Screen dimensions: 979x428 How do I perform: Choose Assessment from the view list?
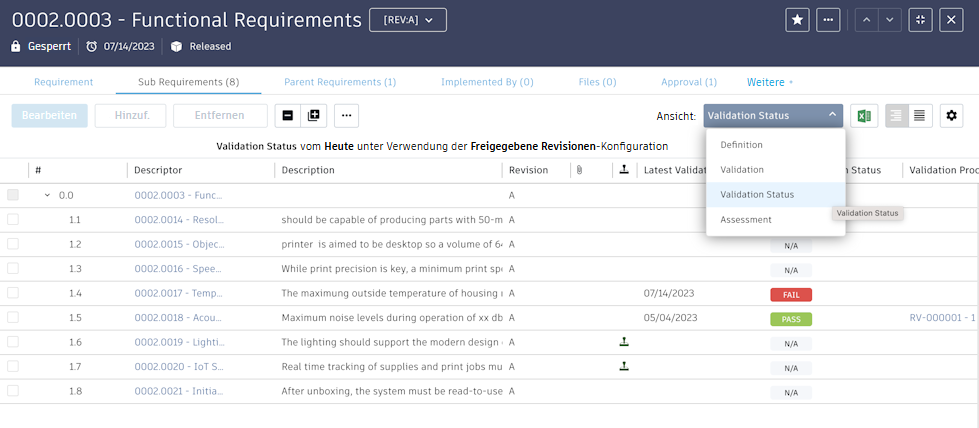[x=746, y=219]
